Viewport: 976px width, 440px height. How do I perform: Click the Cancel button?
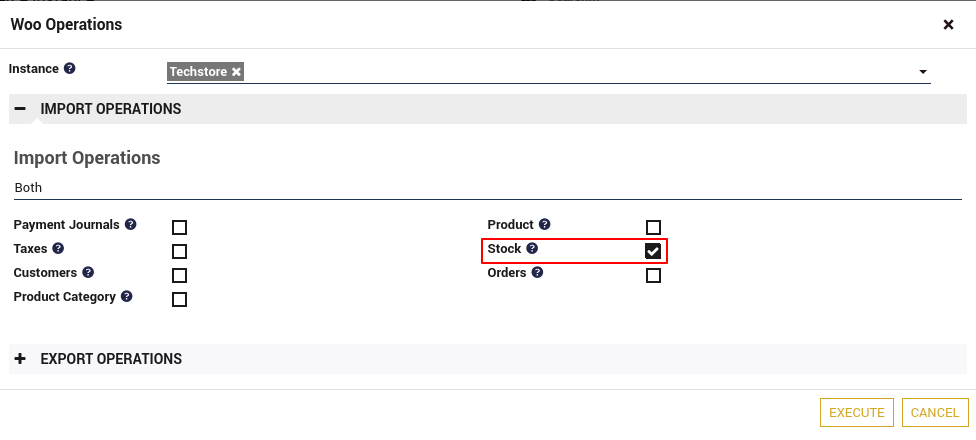coord(935,413)
